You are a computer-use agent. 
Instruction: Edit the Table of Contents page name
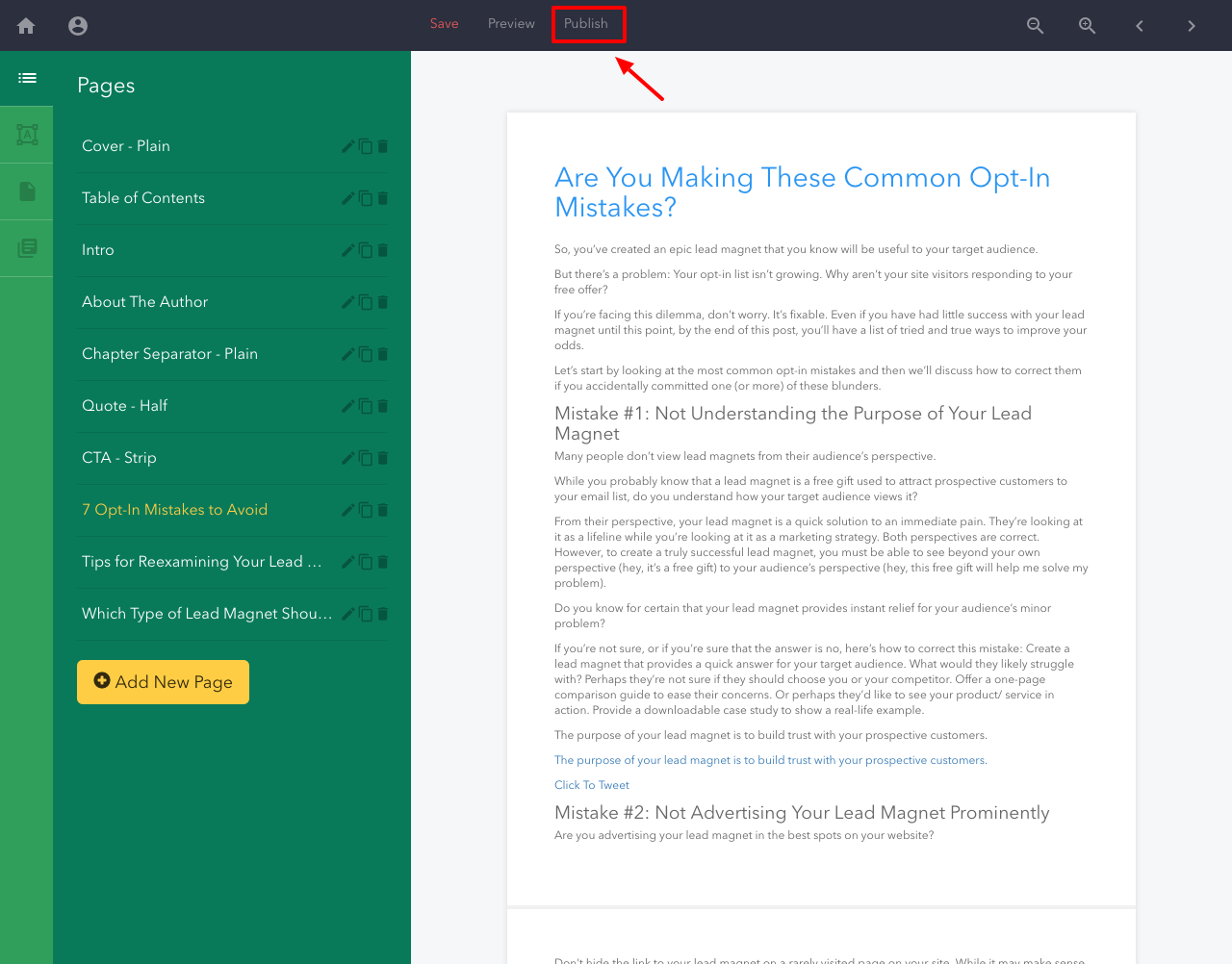tap(348, 198)
